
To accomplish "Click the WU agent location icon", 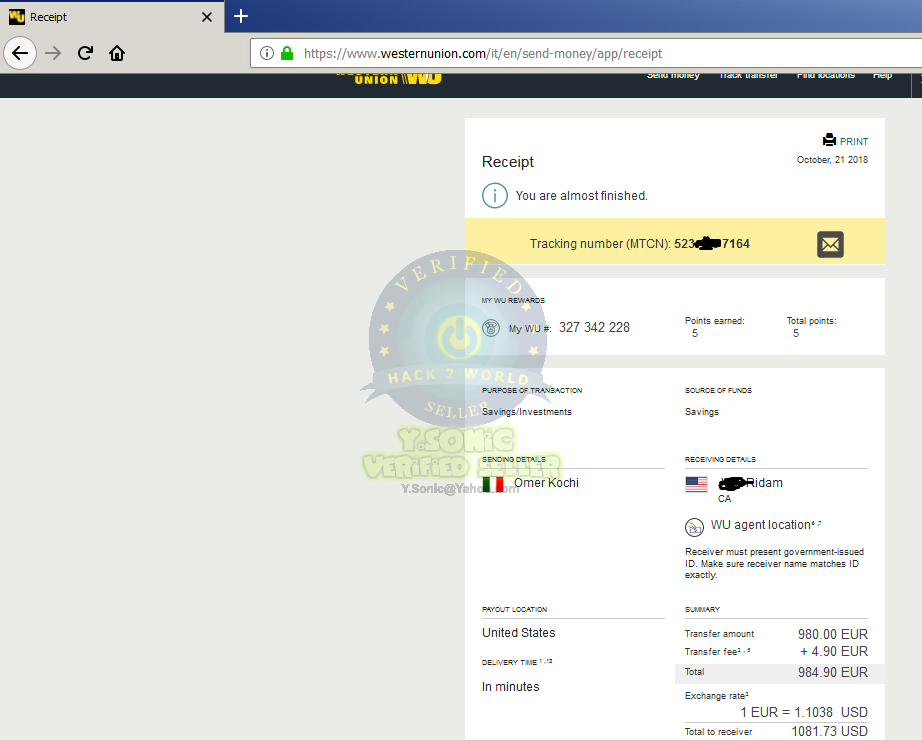I will pyautogui.click(x=694, y=527).
